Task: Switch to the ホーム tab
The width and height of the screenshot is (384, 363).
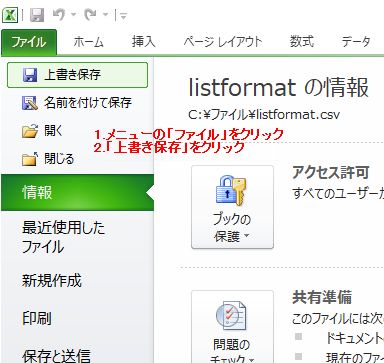Action: [x=88, y=42]
